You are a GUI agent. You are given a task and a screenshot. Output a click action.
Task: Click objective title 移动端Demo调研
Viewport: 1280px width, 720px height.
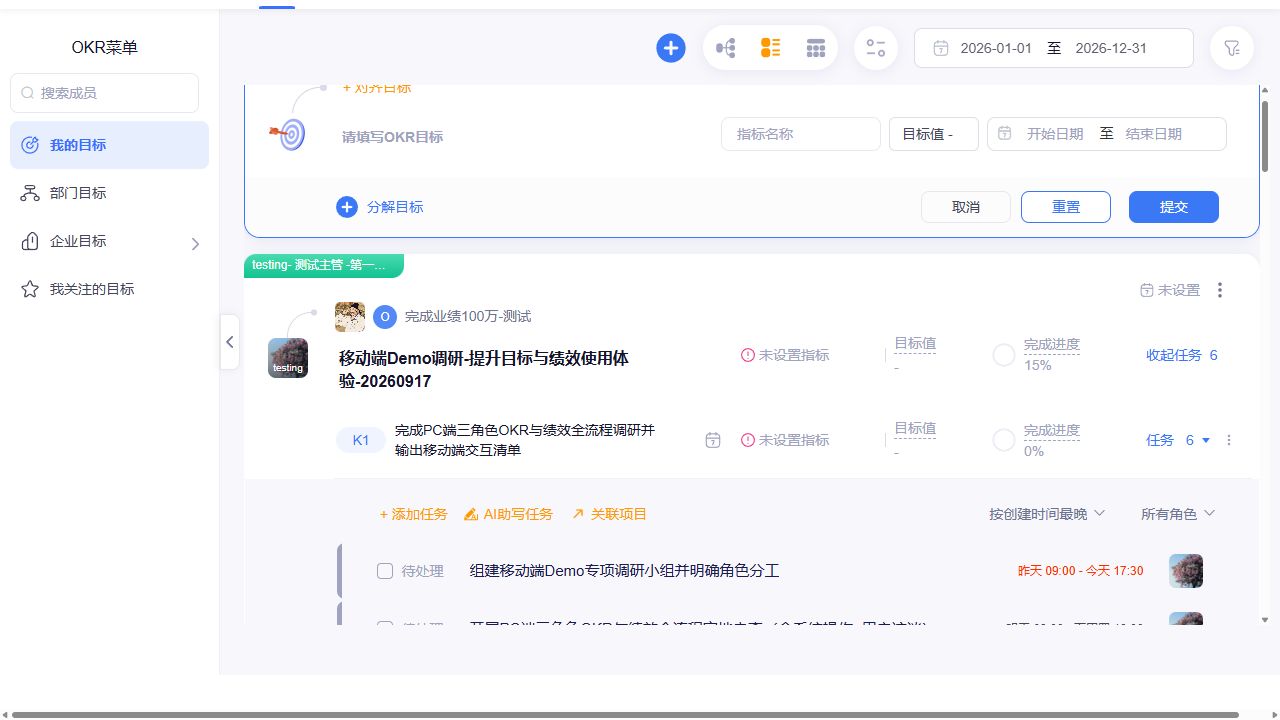[484, 369]
